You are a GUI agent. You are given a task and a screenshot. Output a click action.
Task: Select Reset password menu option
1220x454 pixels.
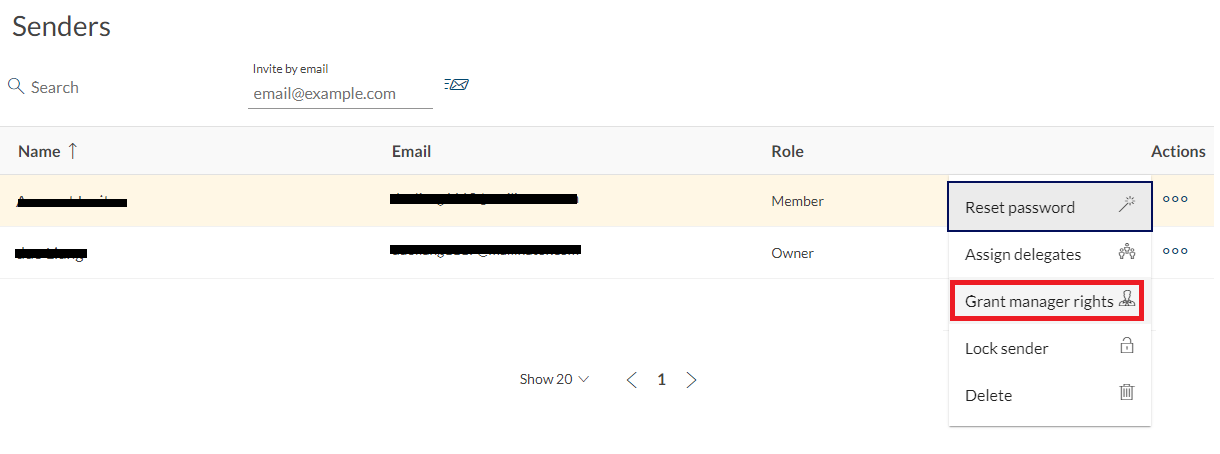[1050, 207]
